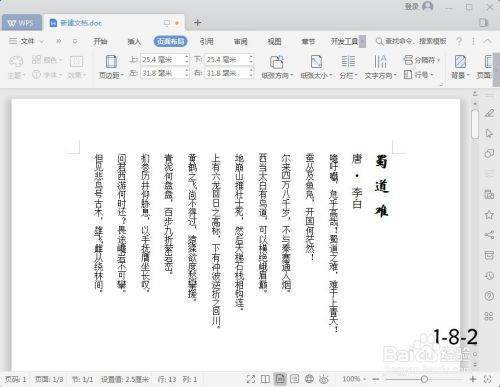Open the apps grid sidebar icon
The width and height of the screenshot is (500, 387).
pos(489,316)
